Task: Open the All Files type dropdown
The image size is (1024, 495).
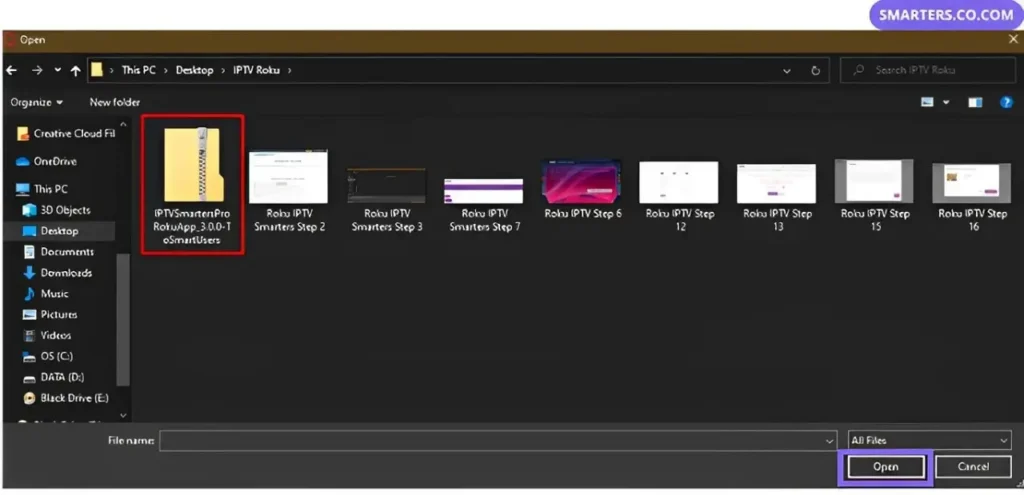Action: (x=929, y=441)
